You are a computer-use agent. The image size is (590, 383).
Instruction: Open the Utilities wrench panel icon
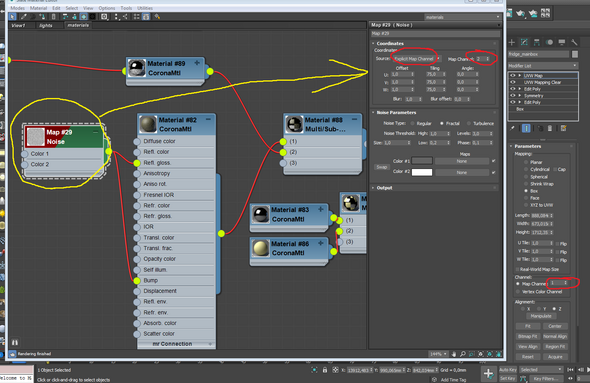pos(574,42)
